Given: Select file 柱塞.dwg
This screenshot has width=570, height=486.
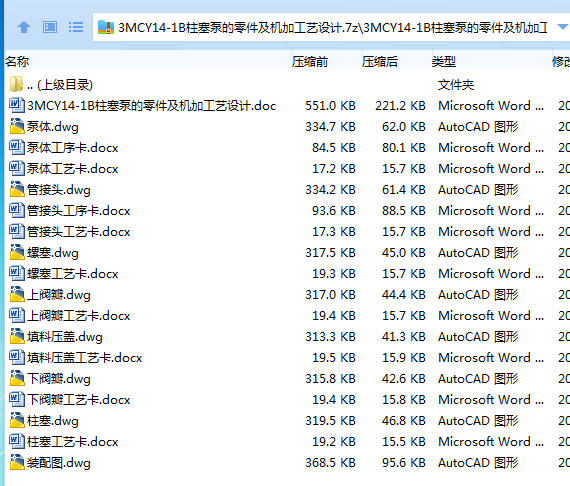Looking at the screenshot, I should 53,421.
